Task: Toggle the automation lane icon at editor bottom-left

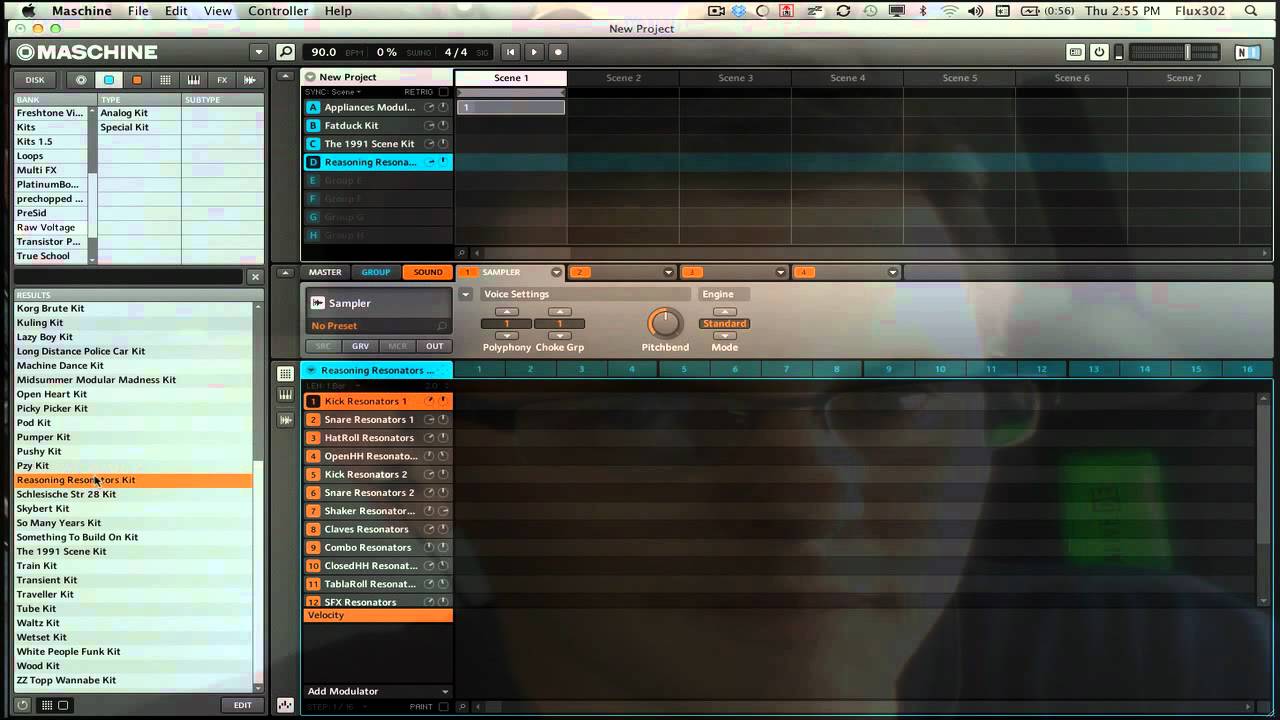Action: point(285,705)
